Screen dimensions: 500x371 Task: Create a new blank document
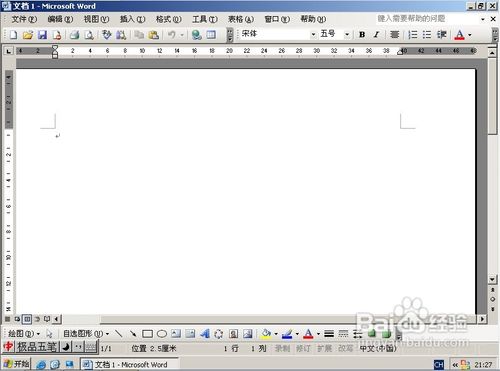[14, 35]
